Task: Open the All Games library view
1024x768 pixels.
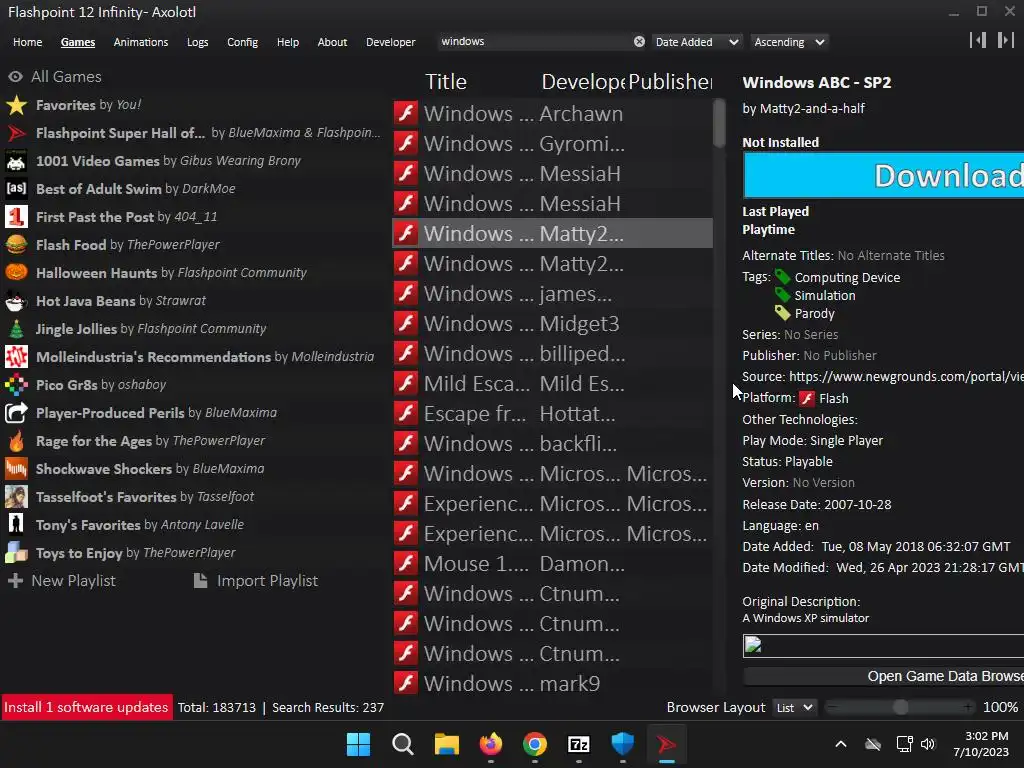Action: (55, 76)
